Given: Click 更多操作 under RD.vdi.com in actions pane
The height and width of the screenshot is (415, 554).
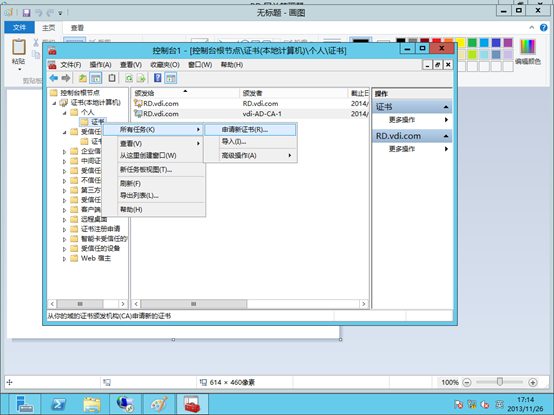Looking at the screenshot, I should click(x=402, y=149).
